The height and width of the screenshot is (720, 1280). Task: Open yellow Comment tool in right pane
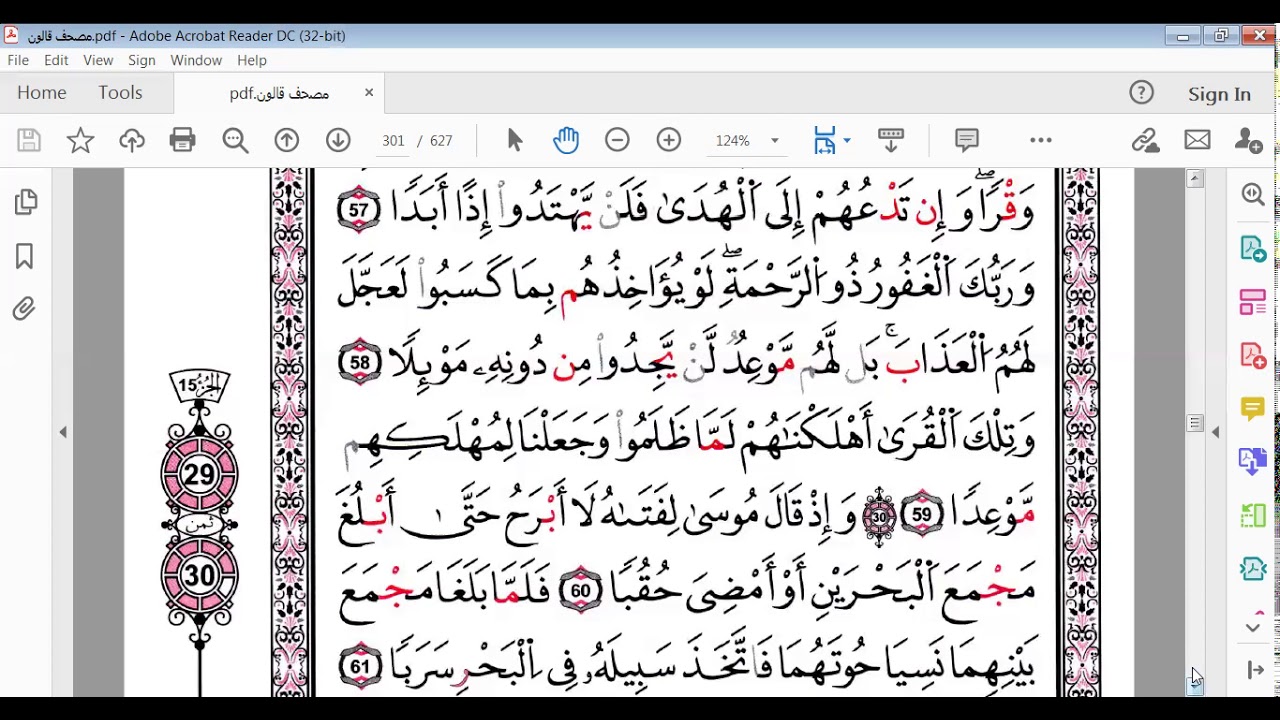pos(1253,408)
